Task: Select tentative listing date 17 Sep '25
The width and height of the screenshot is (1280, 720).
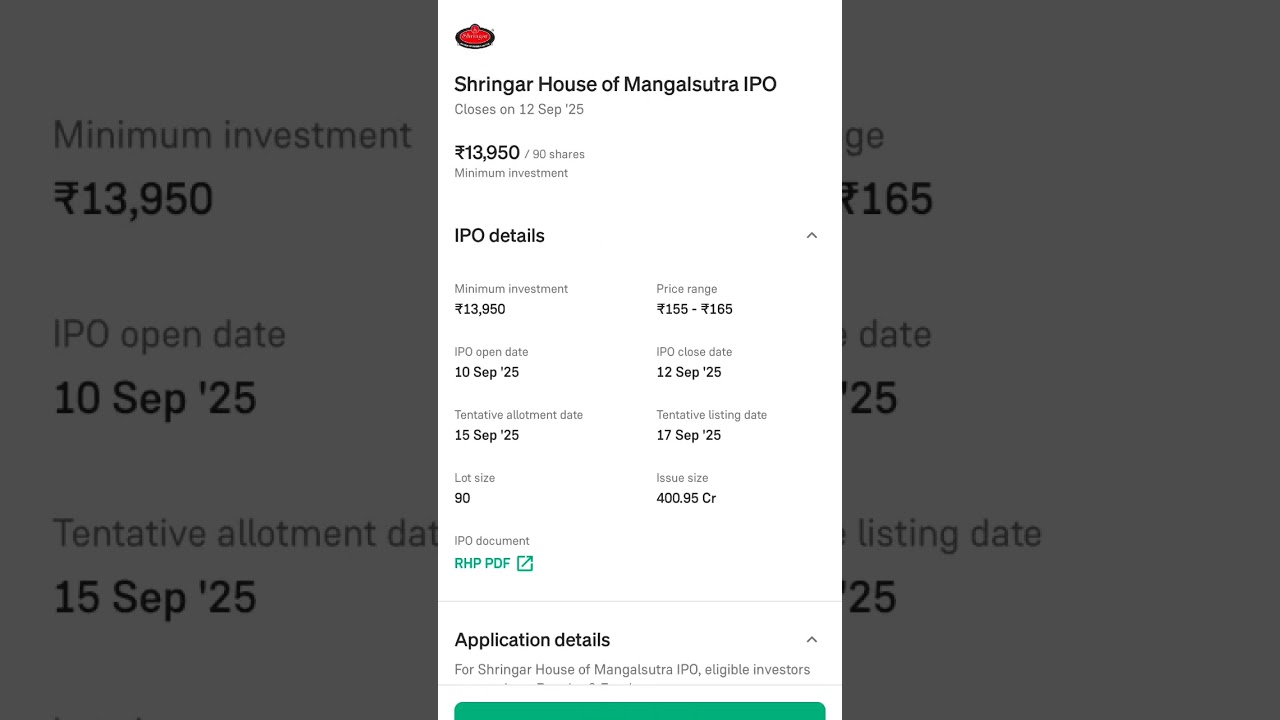Action: coord(689,435)
